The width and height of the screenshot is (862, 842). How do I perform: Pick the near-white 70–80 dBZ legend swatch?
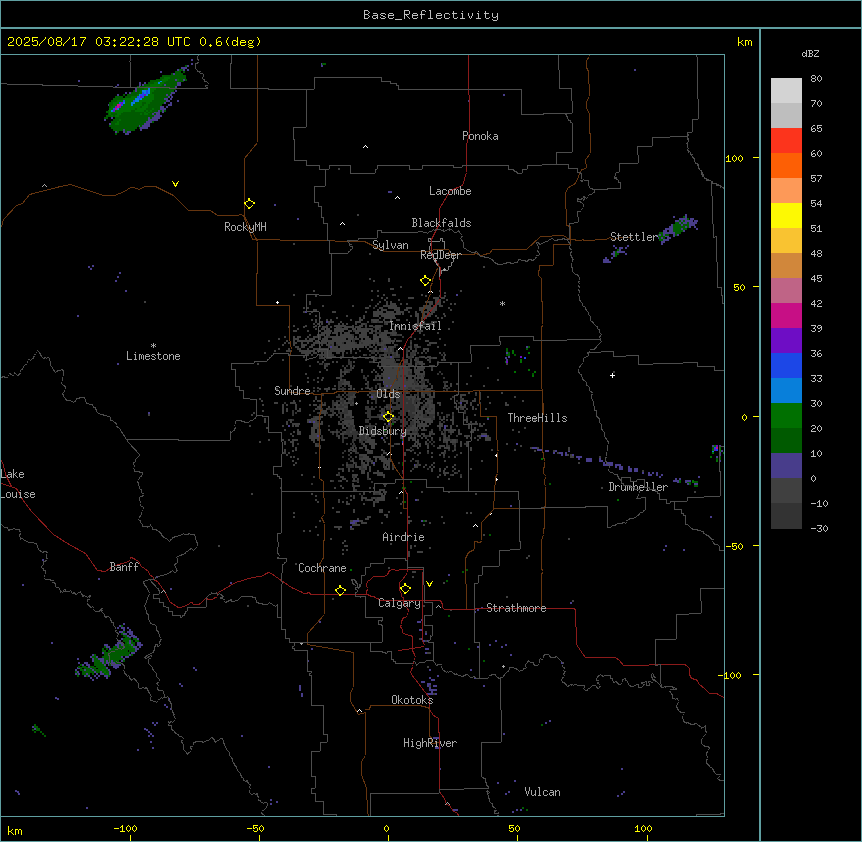(786, 91)
